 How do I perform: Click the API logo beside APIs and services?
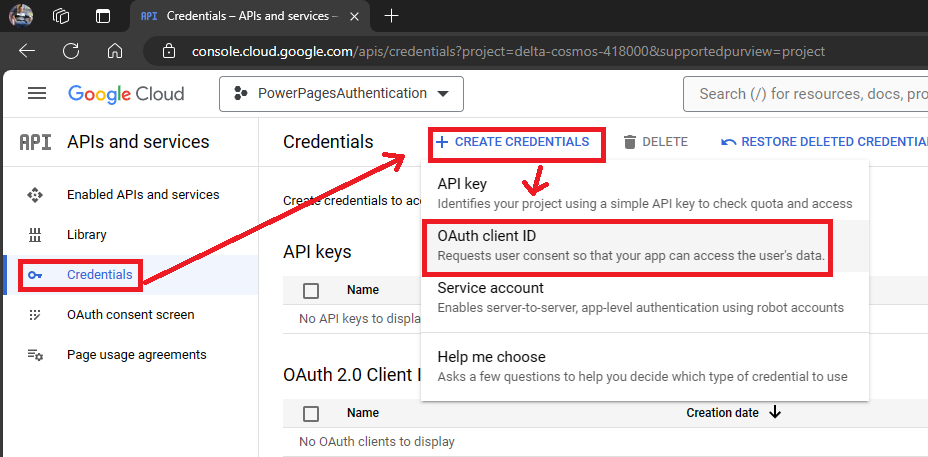[35, 142]
